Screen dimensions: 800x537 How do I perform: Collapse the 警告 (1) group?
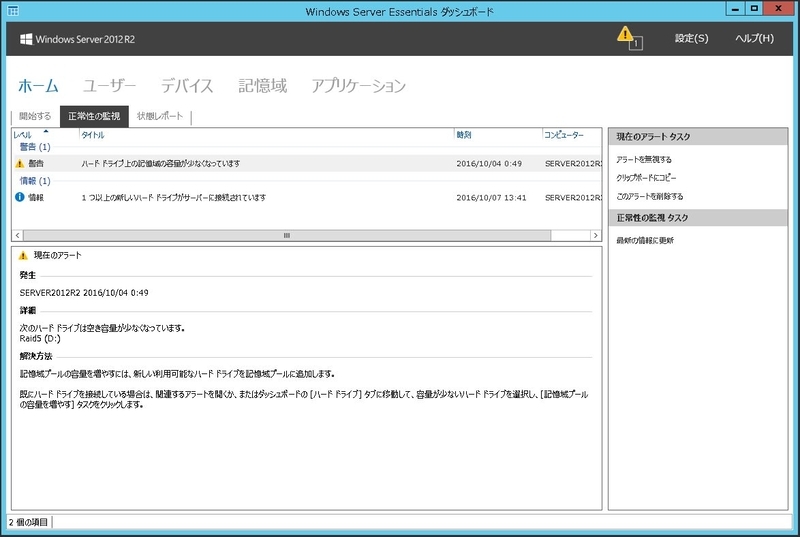point(35,147)
